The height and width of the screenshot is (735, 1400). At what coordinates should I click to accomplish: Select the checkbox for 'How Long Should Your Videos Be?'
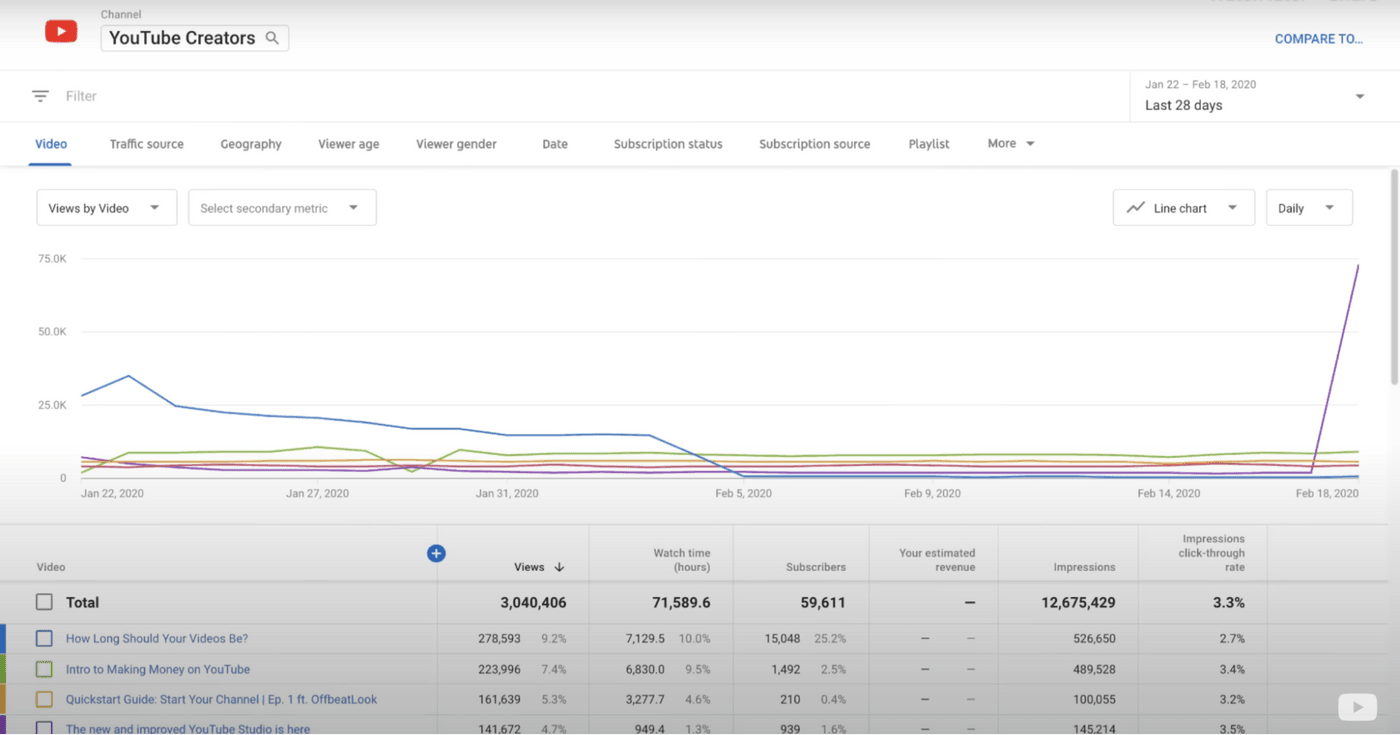click(x=44, y=638)
